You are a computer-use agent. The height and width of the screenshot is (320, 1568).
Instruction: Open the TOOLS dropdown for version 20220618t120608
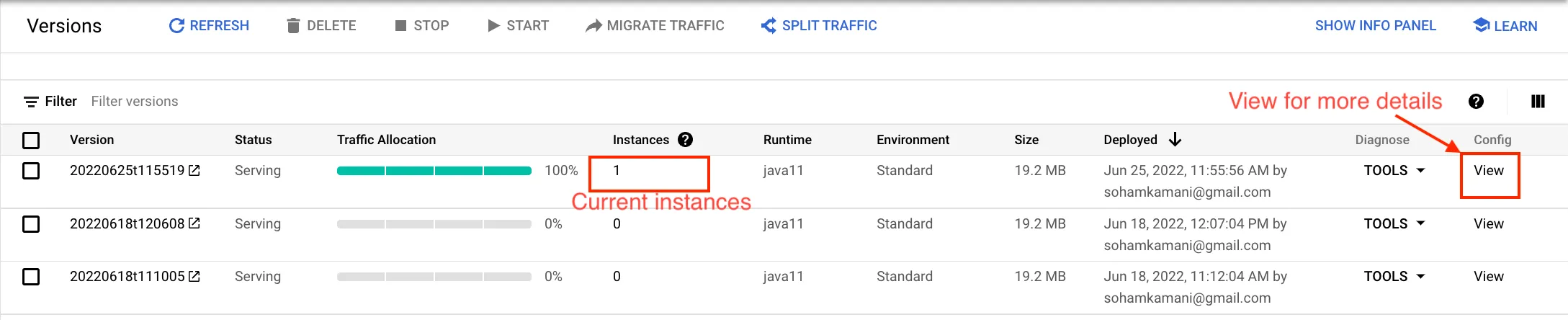pos(1394,224)
